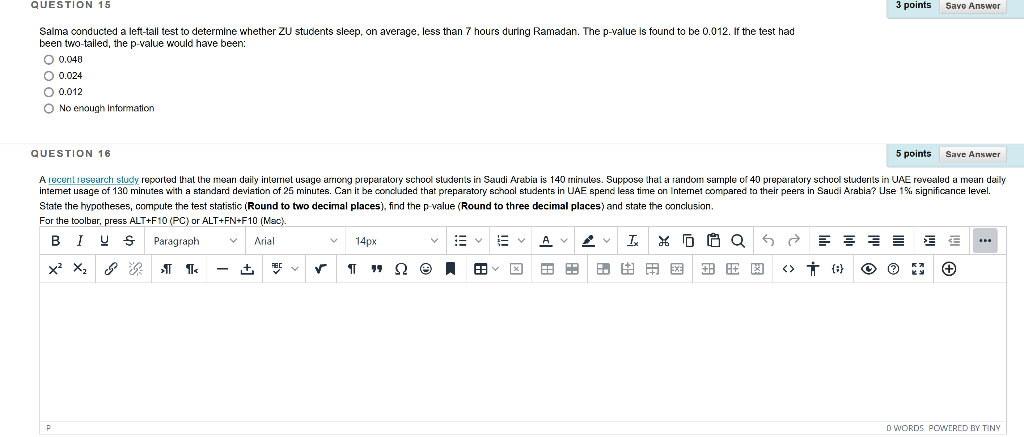Choose the 'No enough information' option
Viewport: 1024px width, 437px height.
click(x=48, y=108)
